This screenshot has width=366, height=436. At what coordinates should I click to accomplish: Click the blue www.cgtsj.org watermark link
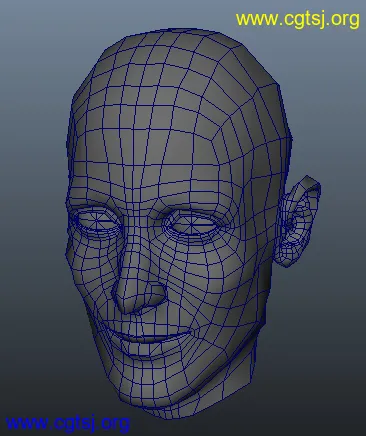[68, 423]
